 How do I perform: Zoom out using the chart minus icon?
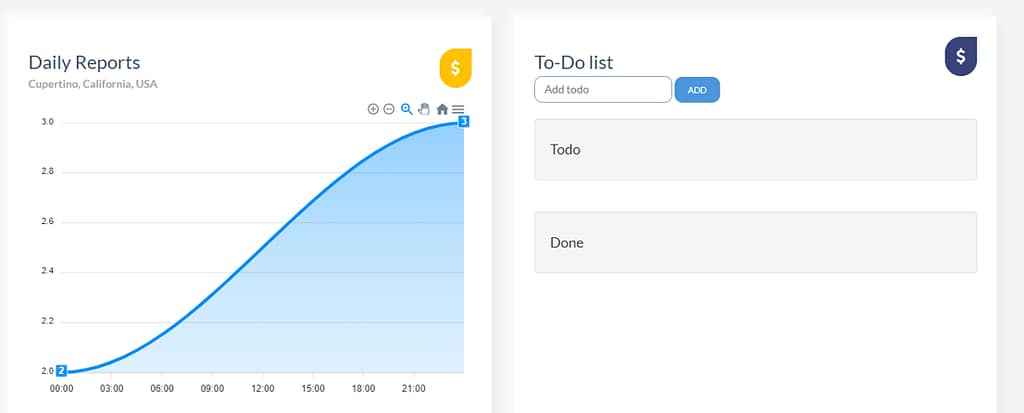tap(389, 109)
